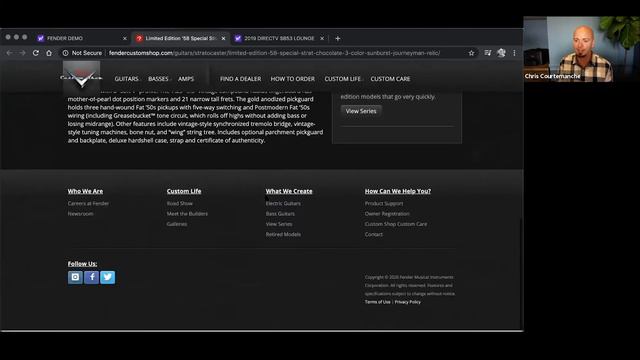Close the 2019 DIRECTV tab
This screenshot has width=640, height=360.
(x=322, y=38)
